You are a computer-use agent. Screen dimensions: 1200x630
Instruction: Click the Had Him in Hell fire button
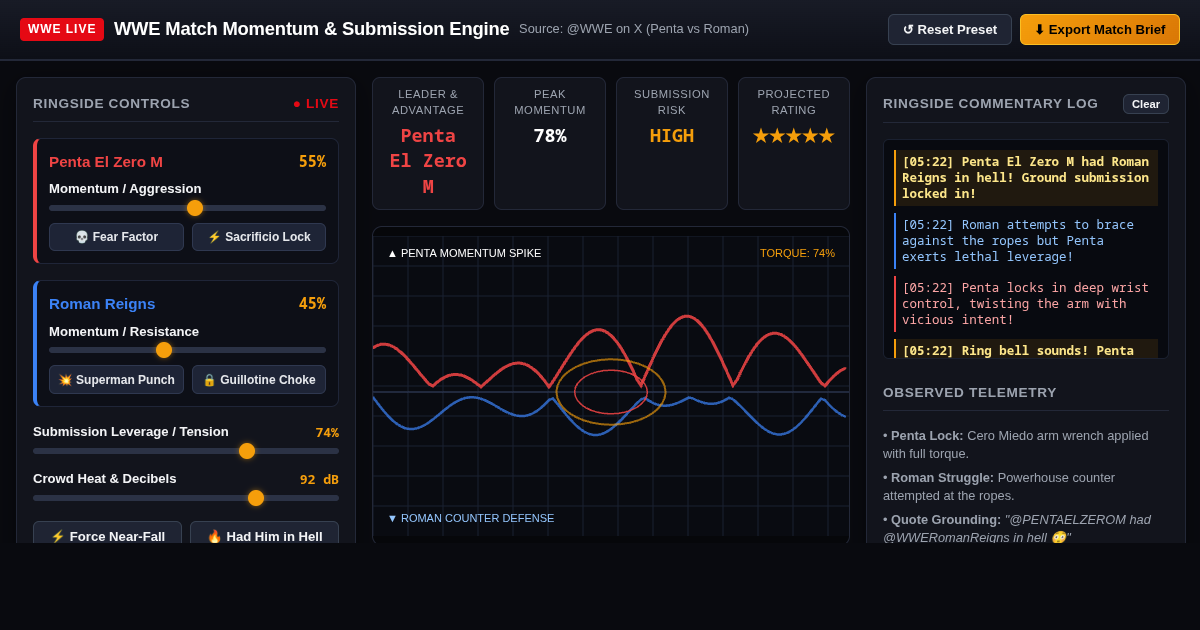(265, 536)
